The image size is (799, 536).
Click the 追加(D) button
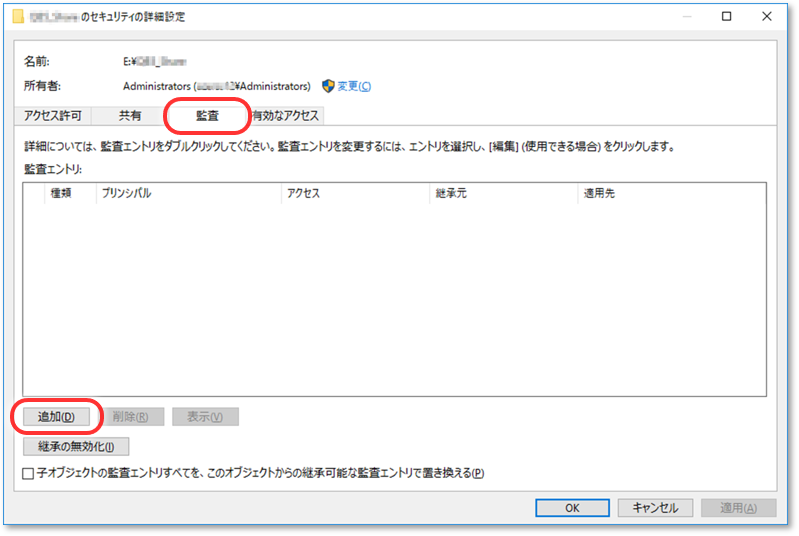(57, 417)
